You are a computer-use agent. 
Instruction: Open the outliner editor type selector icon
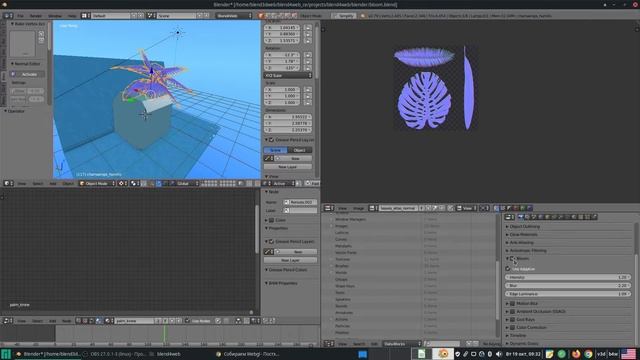tap(329, 344)
